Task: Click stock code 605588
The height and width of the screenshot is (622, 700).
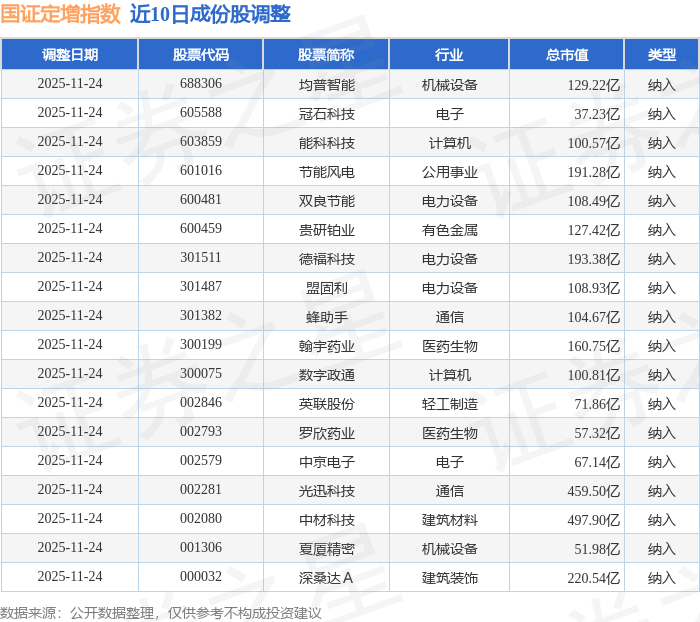Action: pyautogui.click(x=201, y=113)
